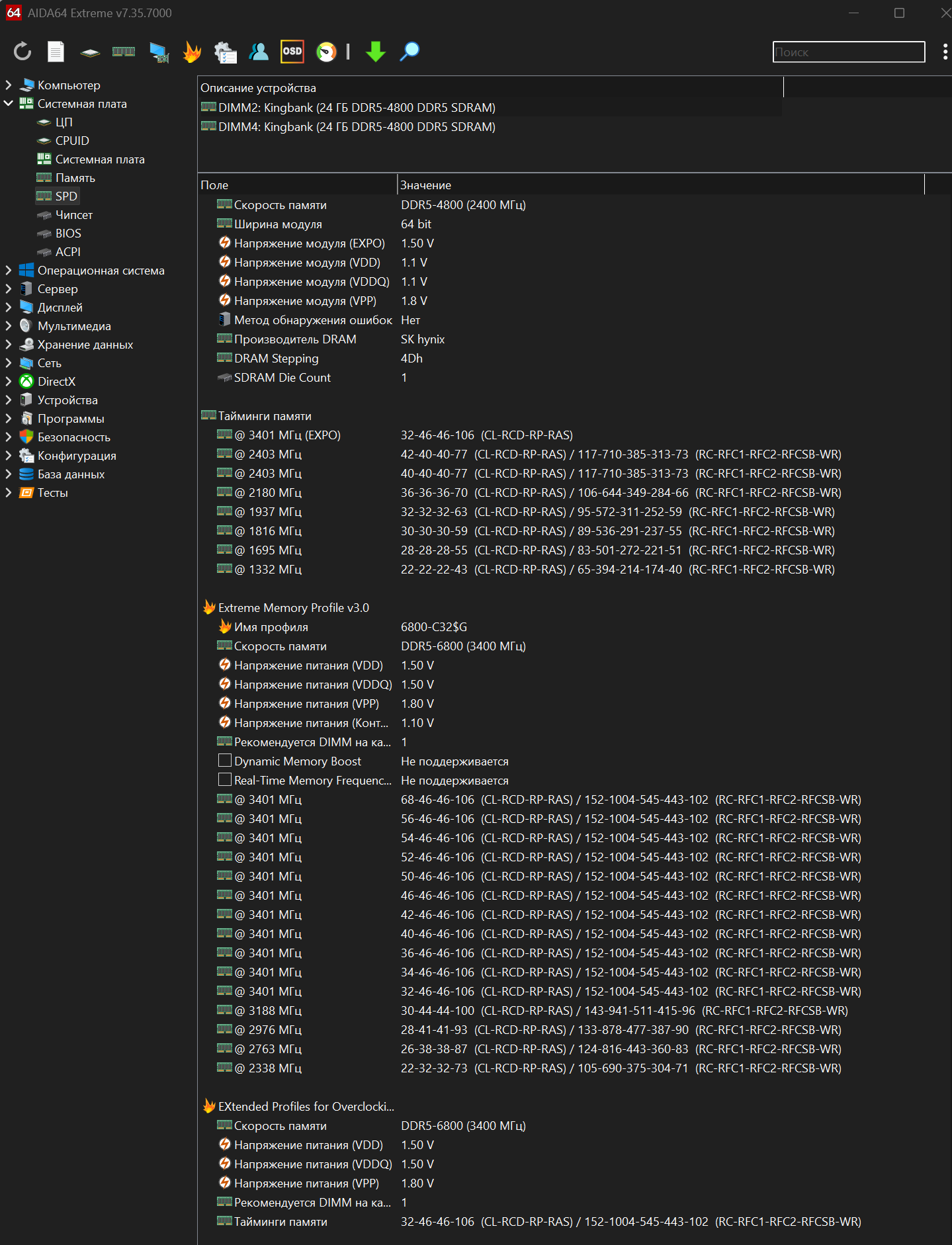Select the Чипсет item in sidebar

pyautogui.click(x=73, y=215)
